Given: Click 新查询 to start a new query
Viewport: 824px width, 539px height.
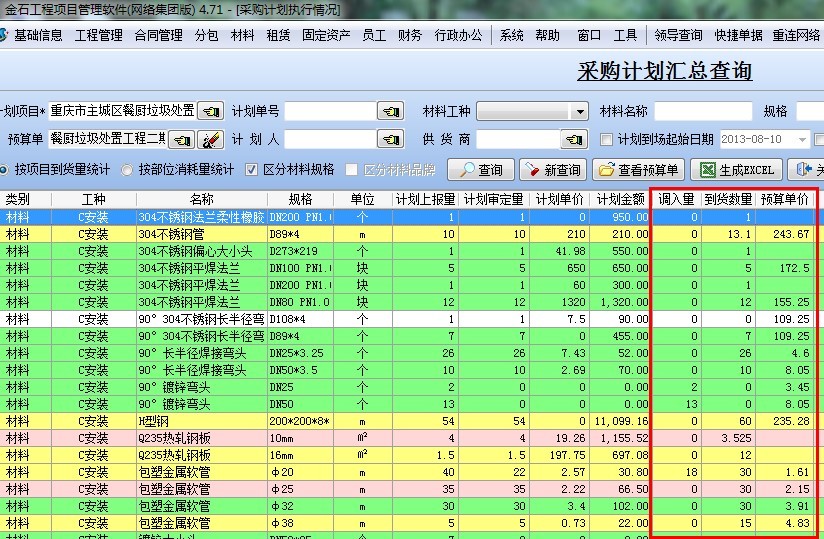Looking at the screenshot, I should [552, 170].
